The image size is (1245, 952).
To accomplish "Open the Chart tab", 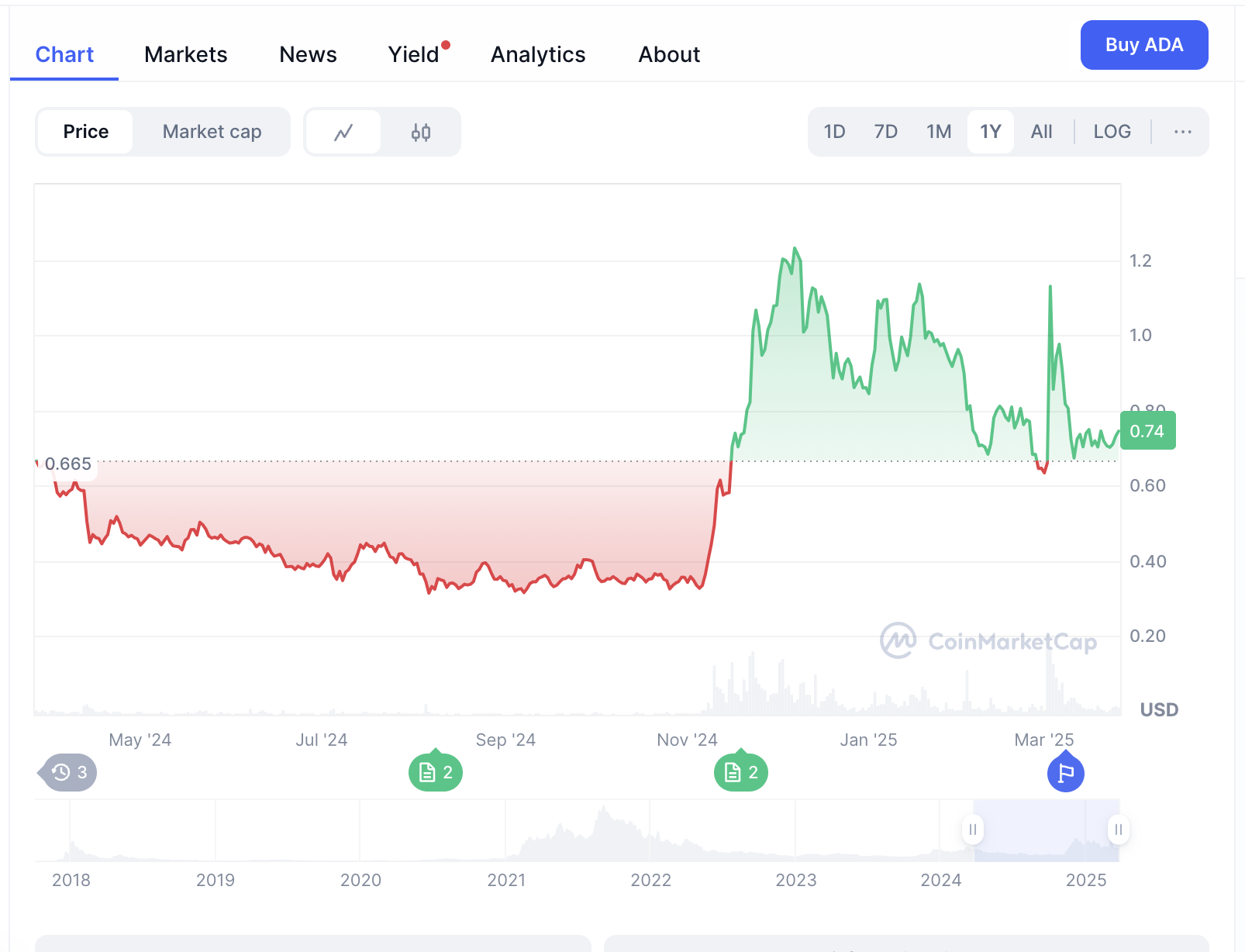I will (x=64, y=54).
